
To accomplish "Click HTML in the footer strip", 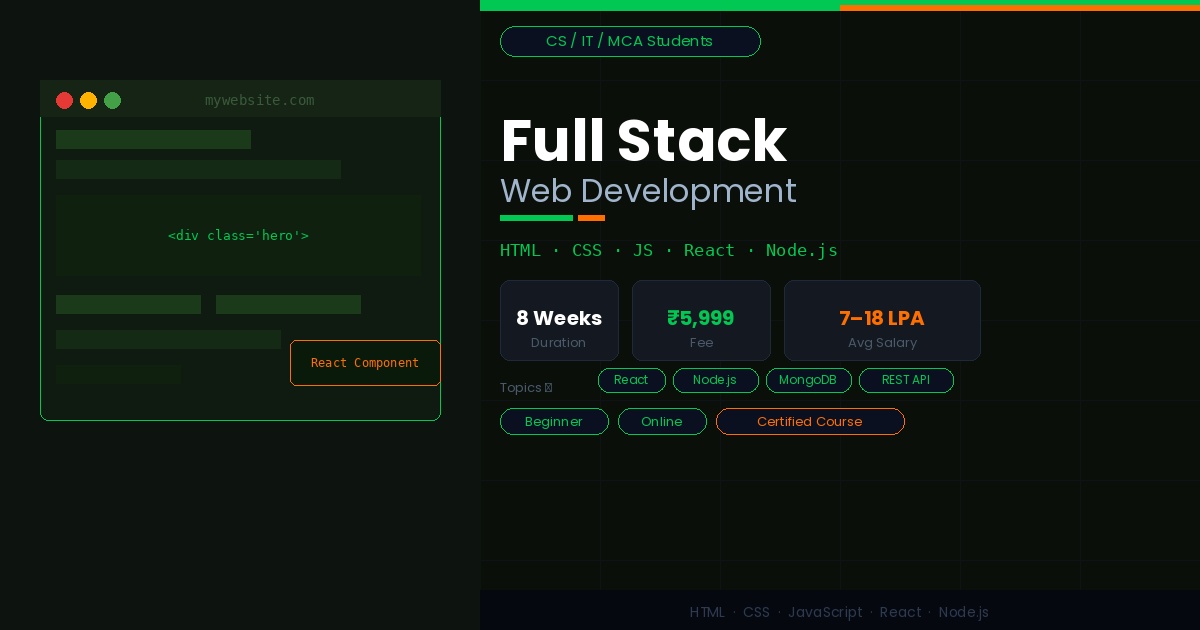I will 707,612.
